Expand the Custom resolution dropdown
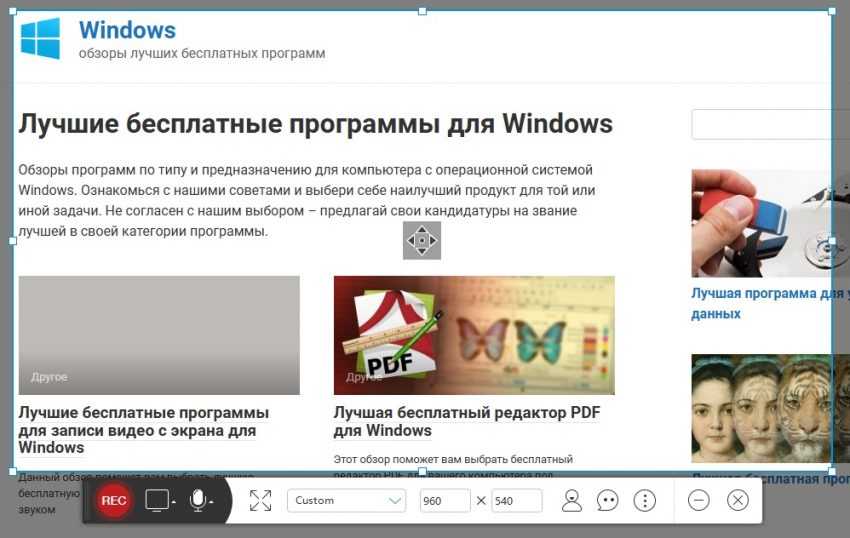 pos(346,501)
